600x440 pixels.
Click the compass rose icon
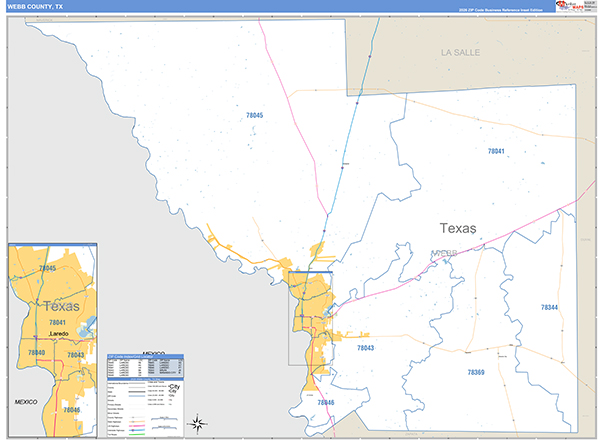198,422
